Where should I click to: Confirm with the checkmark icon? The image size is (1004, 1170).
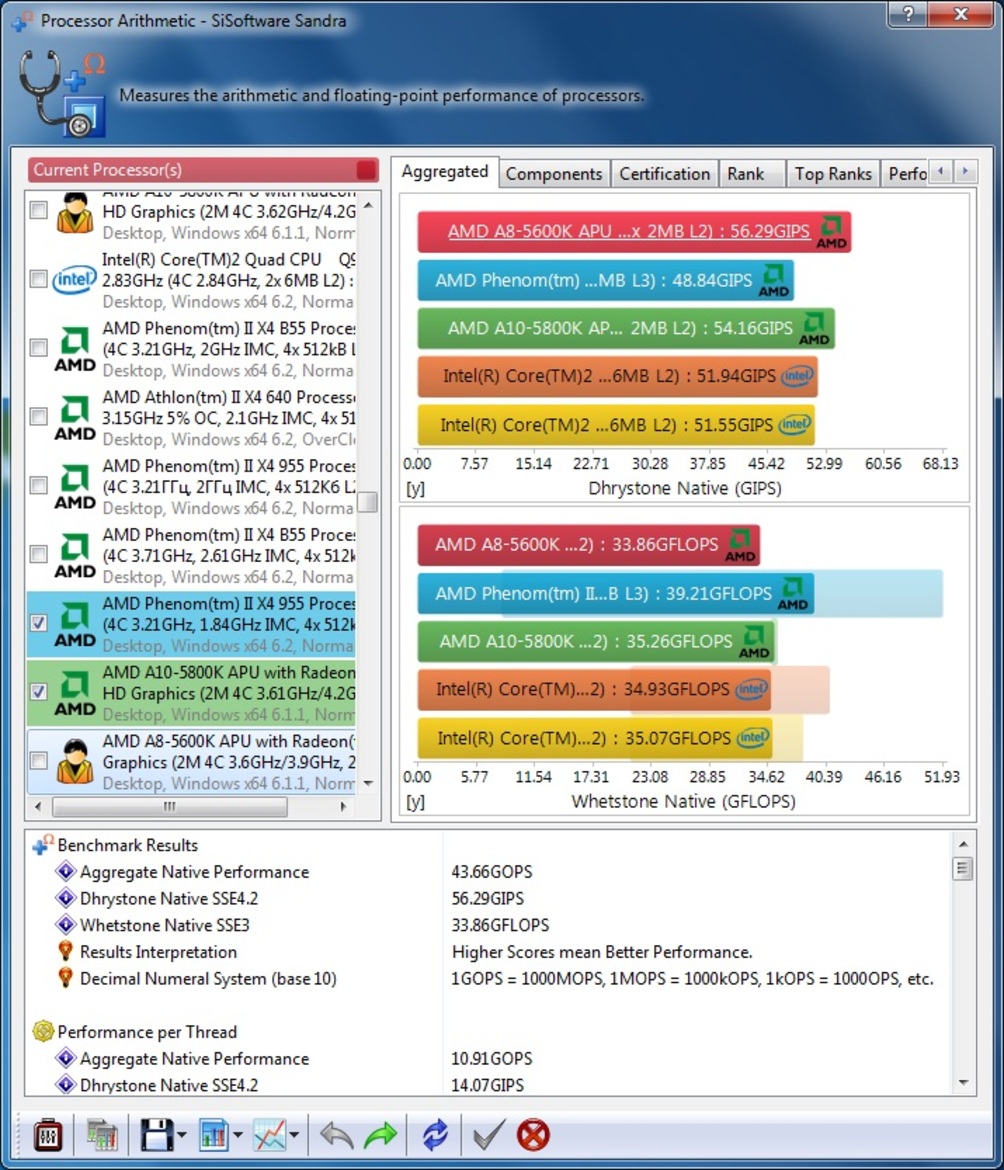(x=489, y=1136)
